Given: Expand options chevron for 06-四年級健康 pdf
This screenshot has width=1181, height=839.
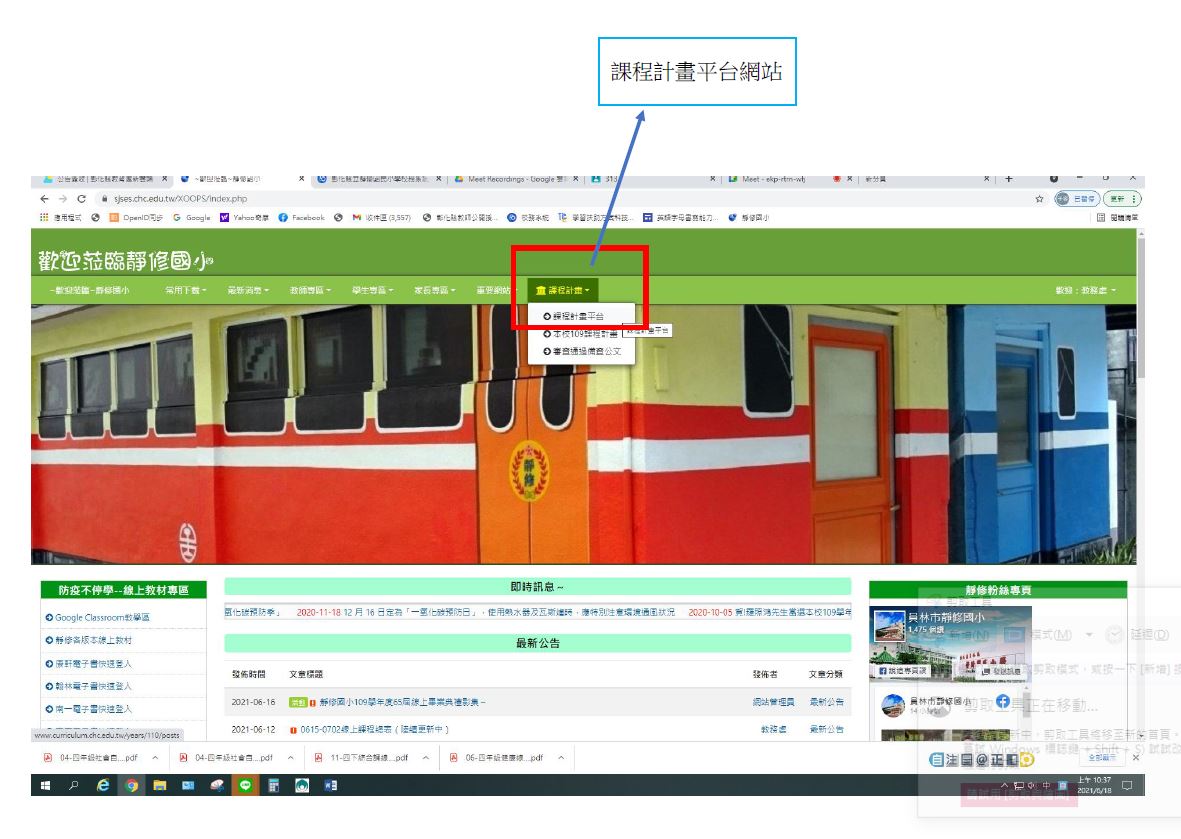Looking at the screenshot, I should [561, 758].
